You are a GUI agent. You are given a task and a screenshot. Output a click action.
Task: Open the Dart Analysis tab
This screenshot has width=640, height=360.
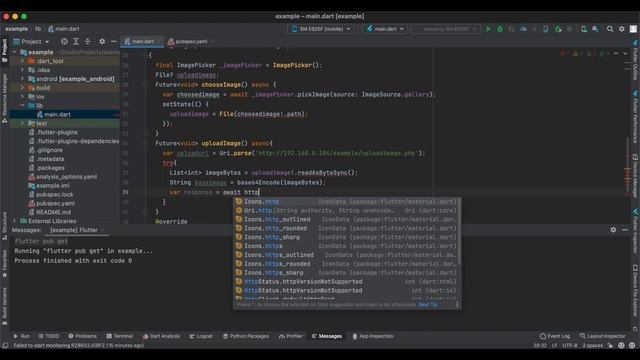point(161,336)
